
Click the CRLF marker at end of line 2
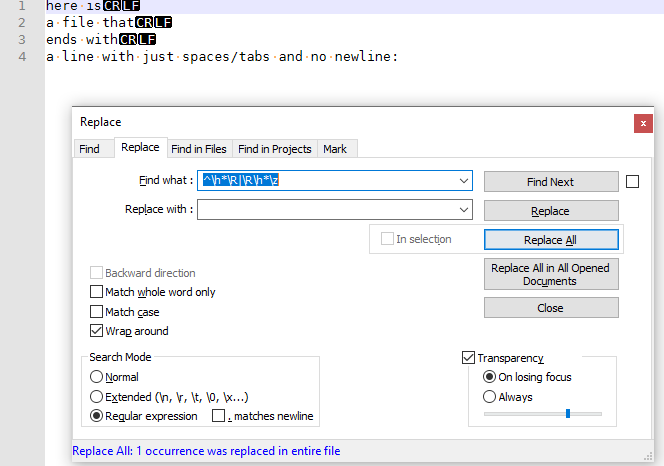point(154,22)
